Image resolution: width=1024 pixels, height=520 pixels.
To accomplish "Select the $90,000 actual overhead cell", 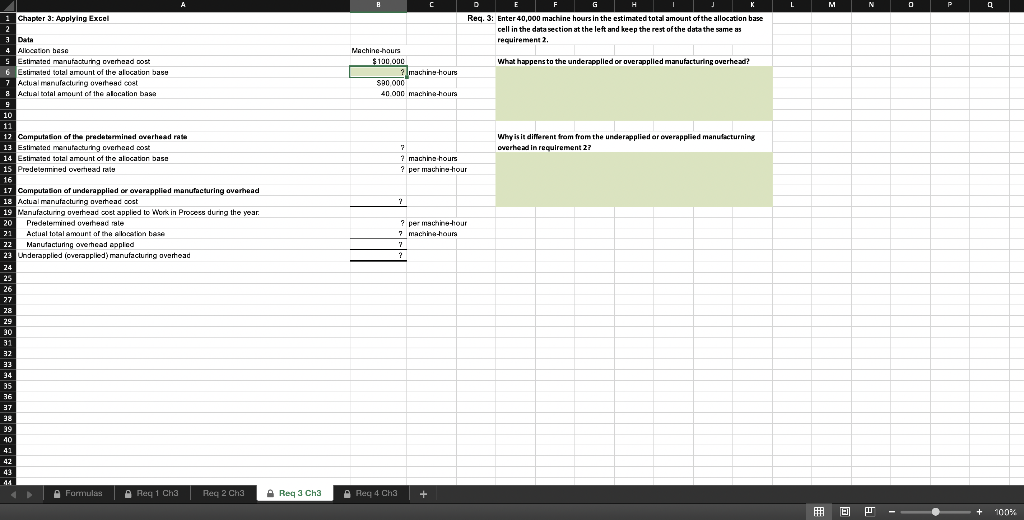I will point(378,83).
